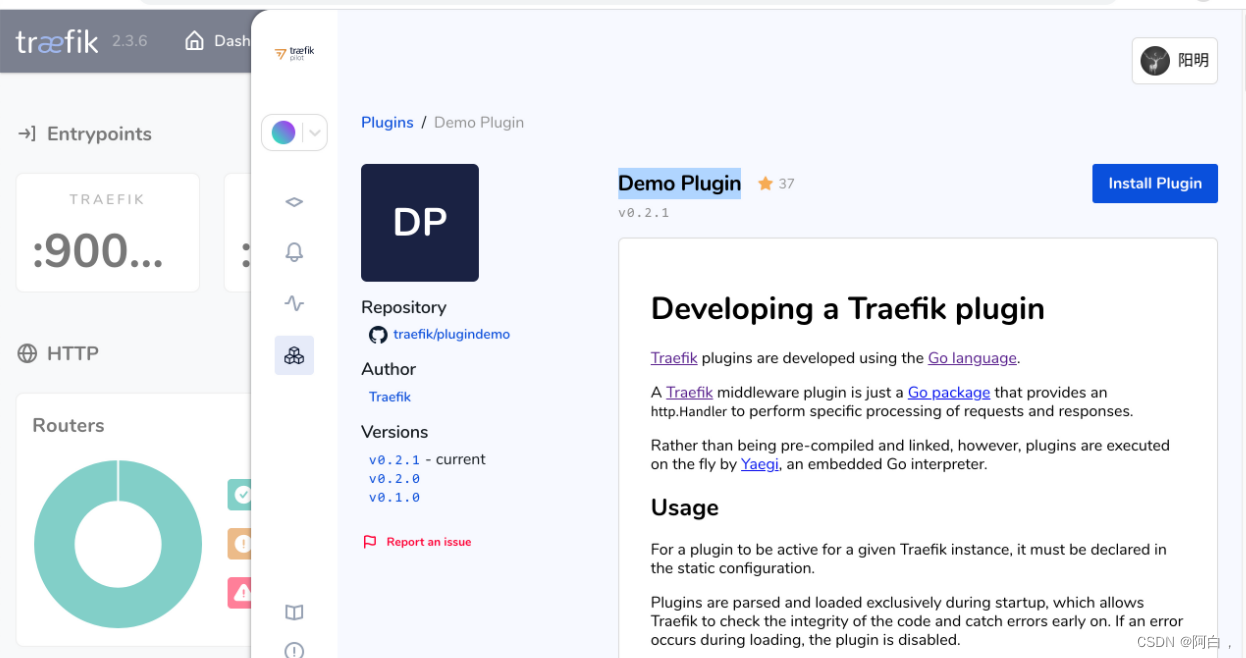
Task: Click the Traefik logo in dashboard header
Action: 57,41
